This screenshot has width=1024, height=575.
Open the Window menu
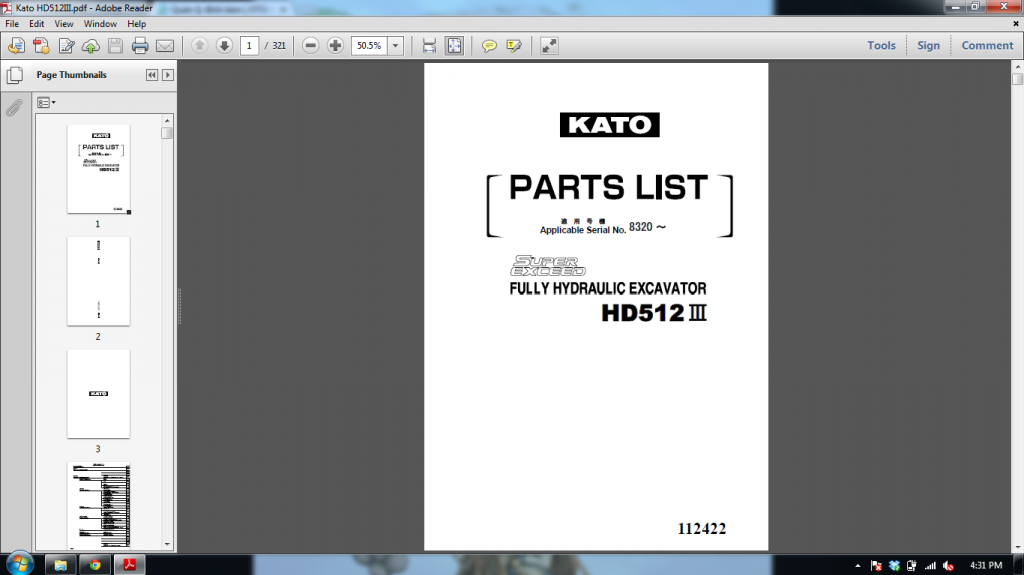(x=100, y=23)
